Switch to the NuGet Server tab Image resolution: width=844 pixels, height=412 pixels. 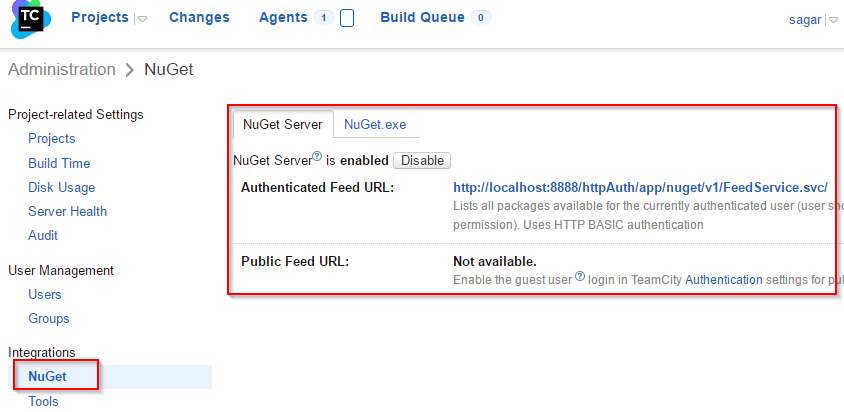(283, 124)
